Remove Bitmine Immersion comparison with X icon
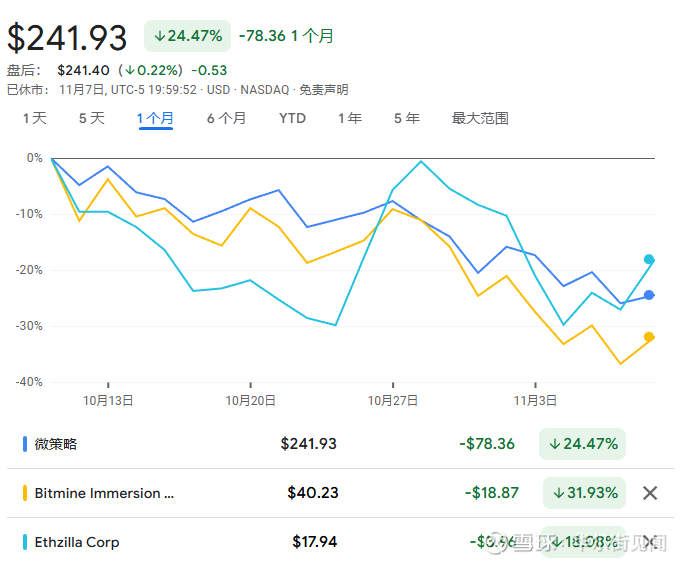The width and height of the screenshot is (687, 564). coord(650,493)
